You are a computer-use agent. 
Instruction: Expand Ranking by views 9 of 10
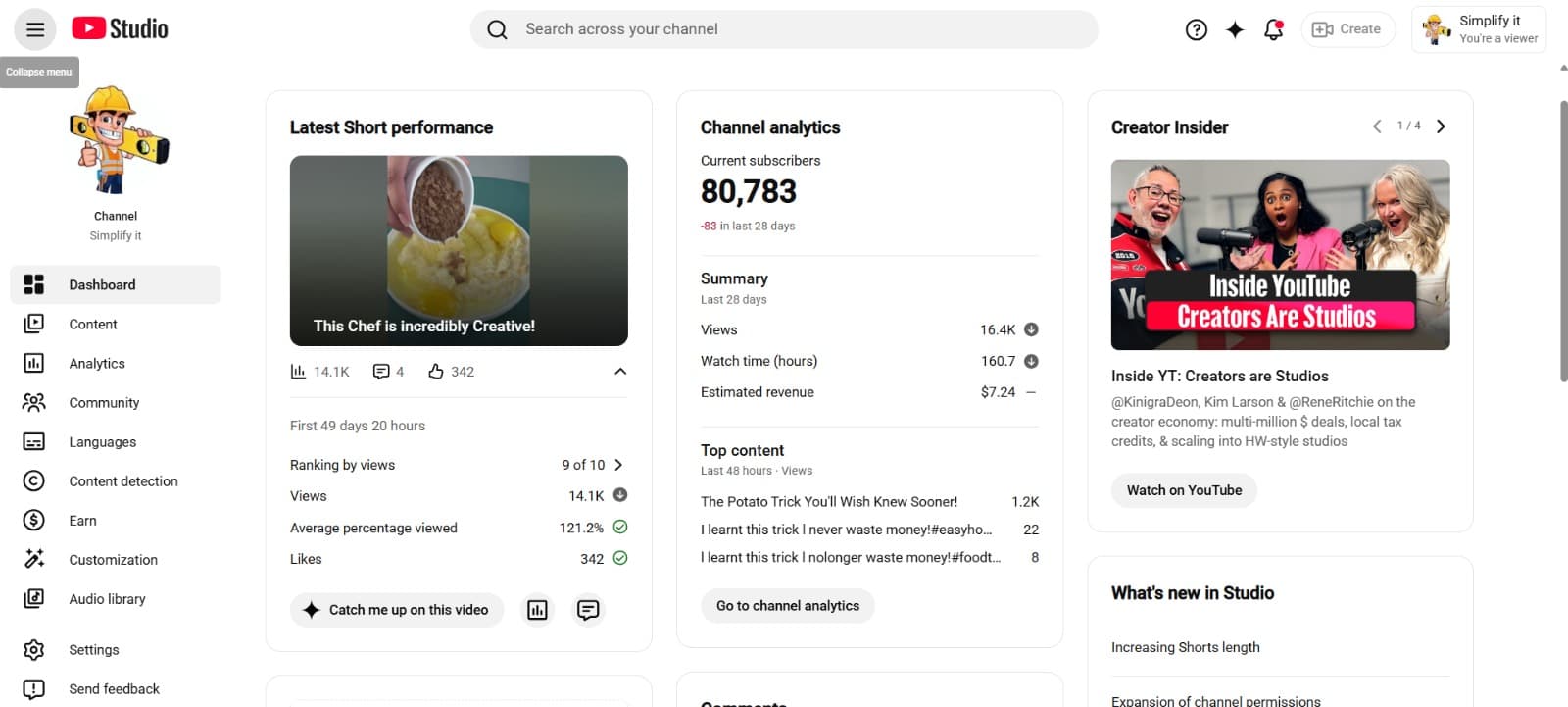[x=618, y=465]
